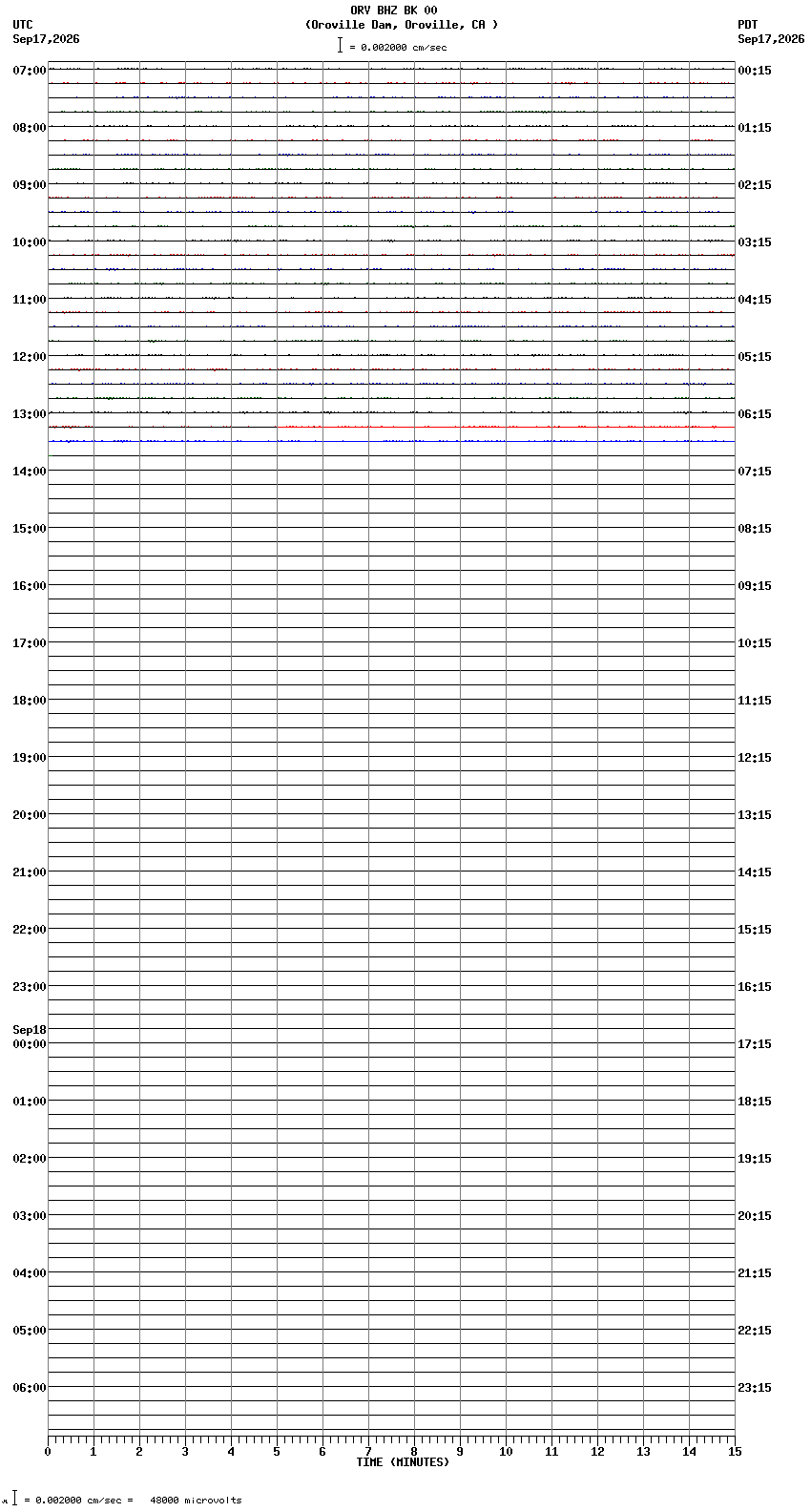
Task: Click the '12:00' UTC row label
Action: pyautogui.click(x=30, y=357)
